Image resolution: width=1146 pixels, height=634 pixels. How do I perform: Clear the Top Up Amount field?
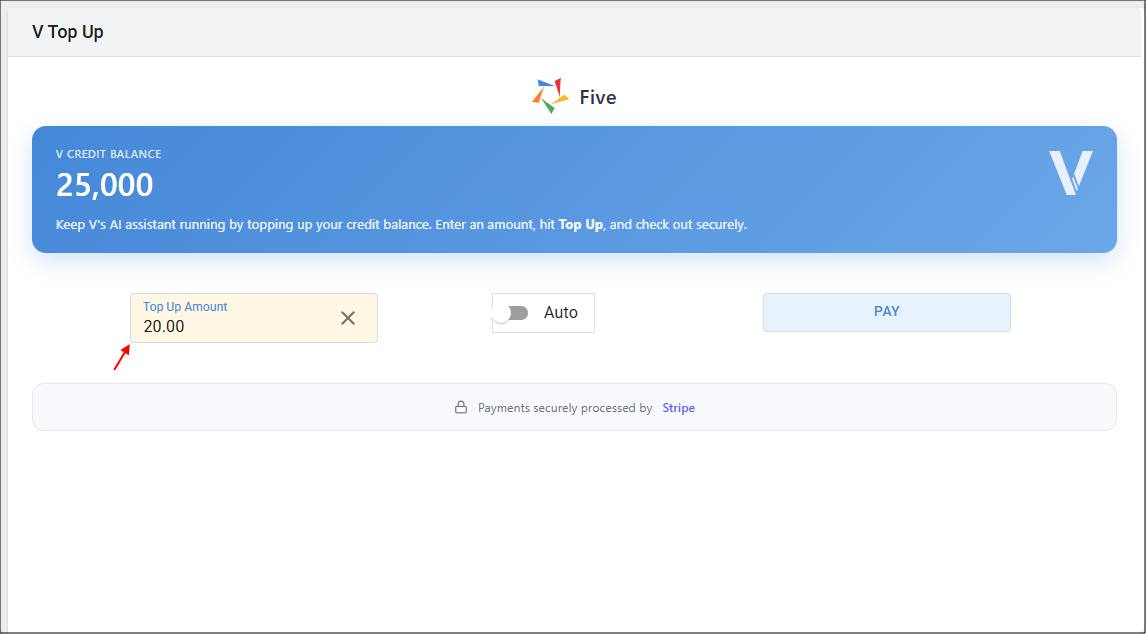[x=348, y=318]
